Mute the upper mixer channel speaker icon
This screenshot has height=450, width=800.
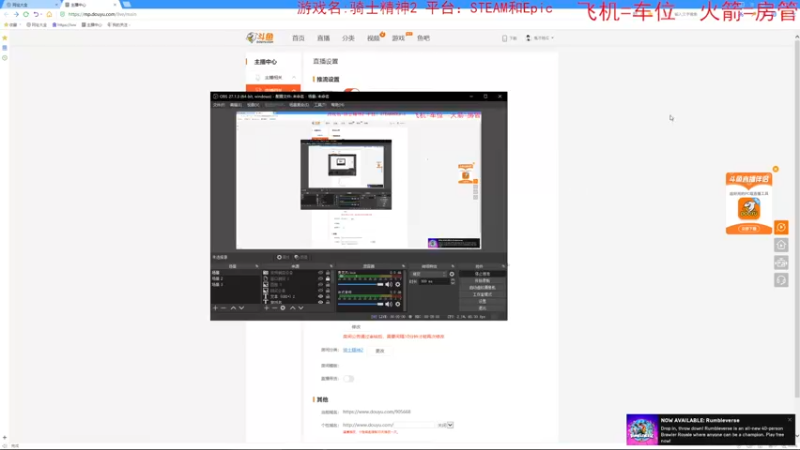click(x=389, y=285)
